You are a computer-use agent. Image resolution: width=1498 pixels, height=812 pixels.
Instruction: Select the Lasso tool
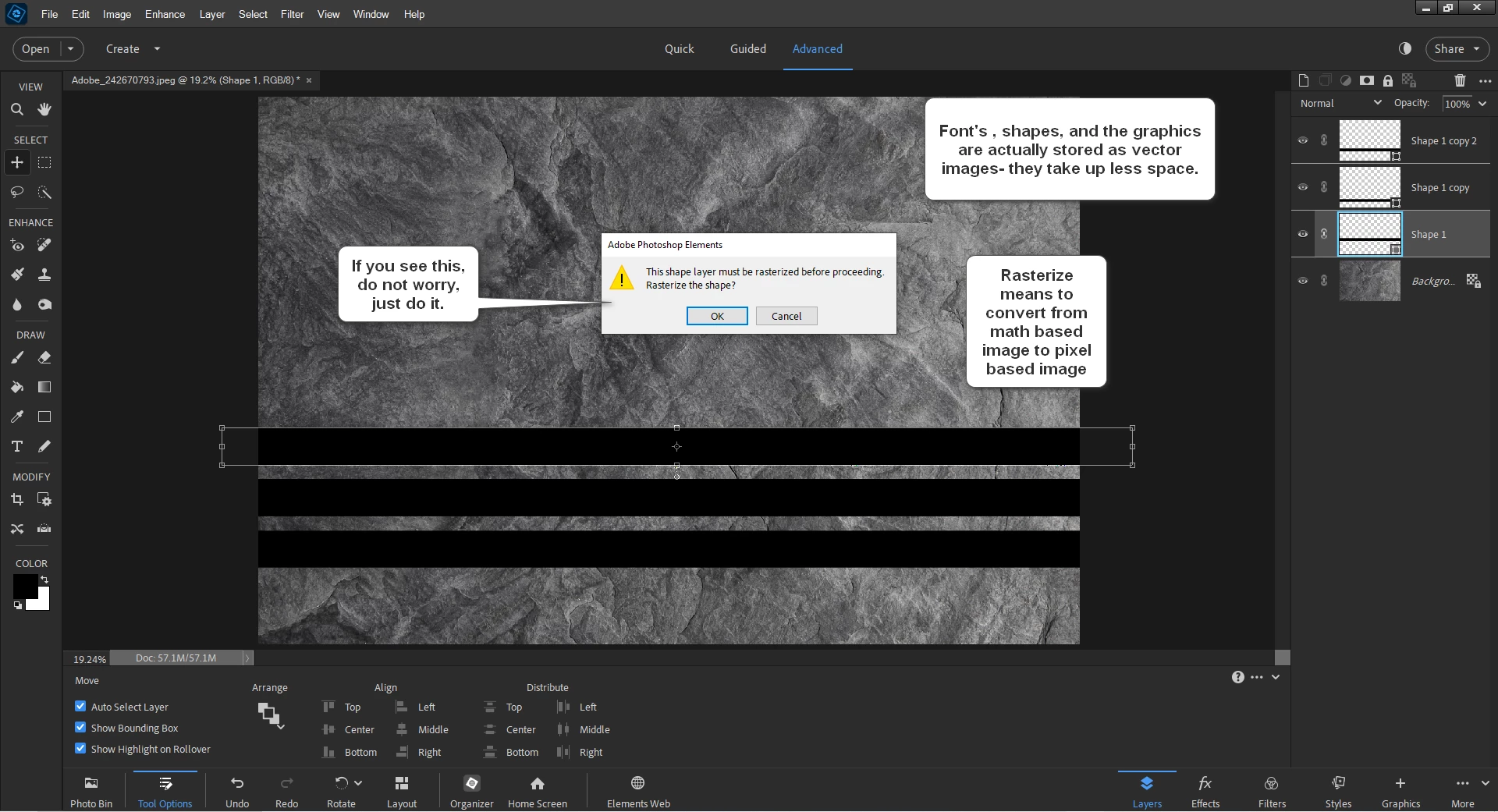[x=16, y=192]
